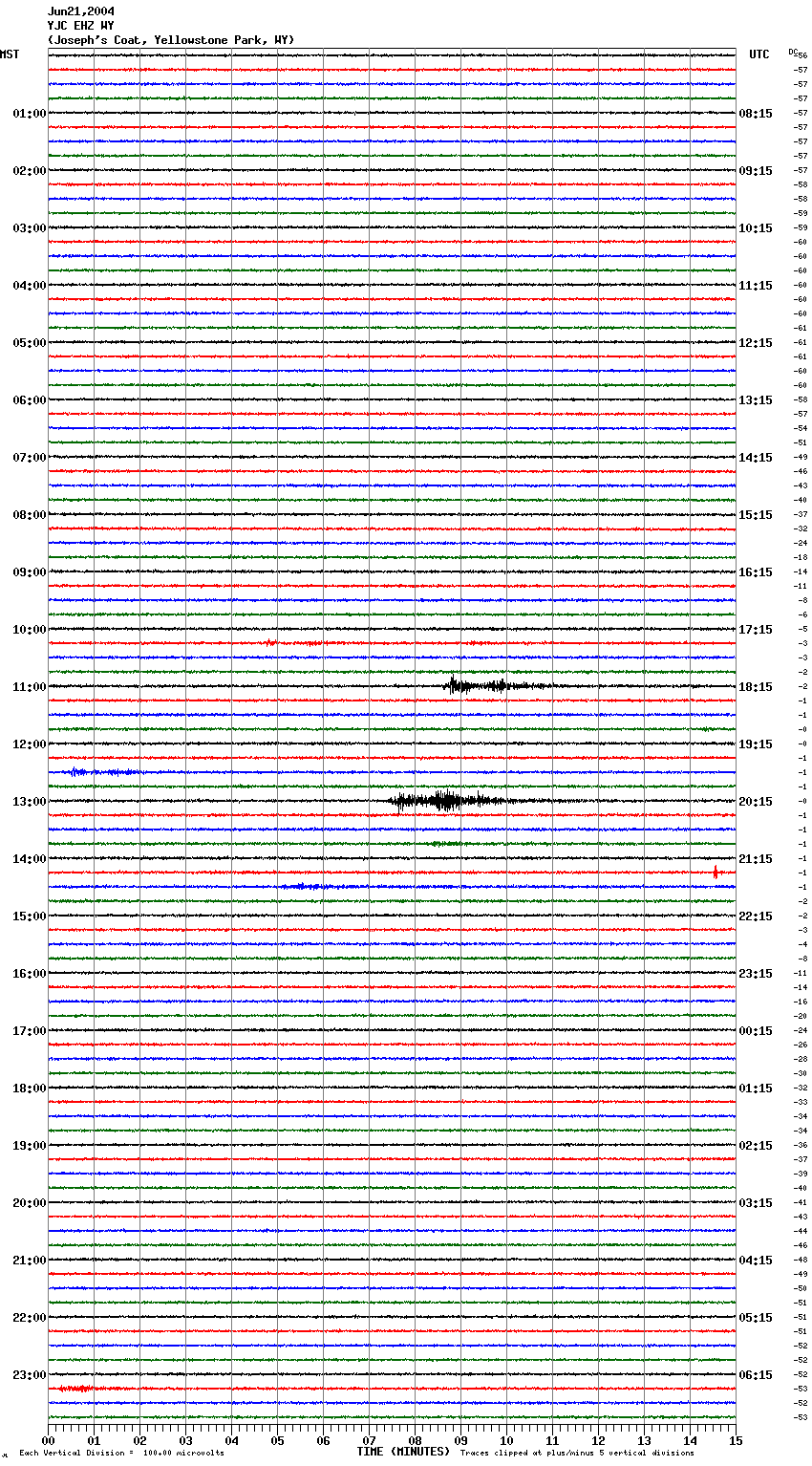
Task: Click minute tick 03 on the time axis
Action: (185, 1440)
